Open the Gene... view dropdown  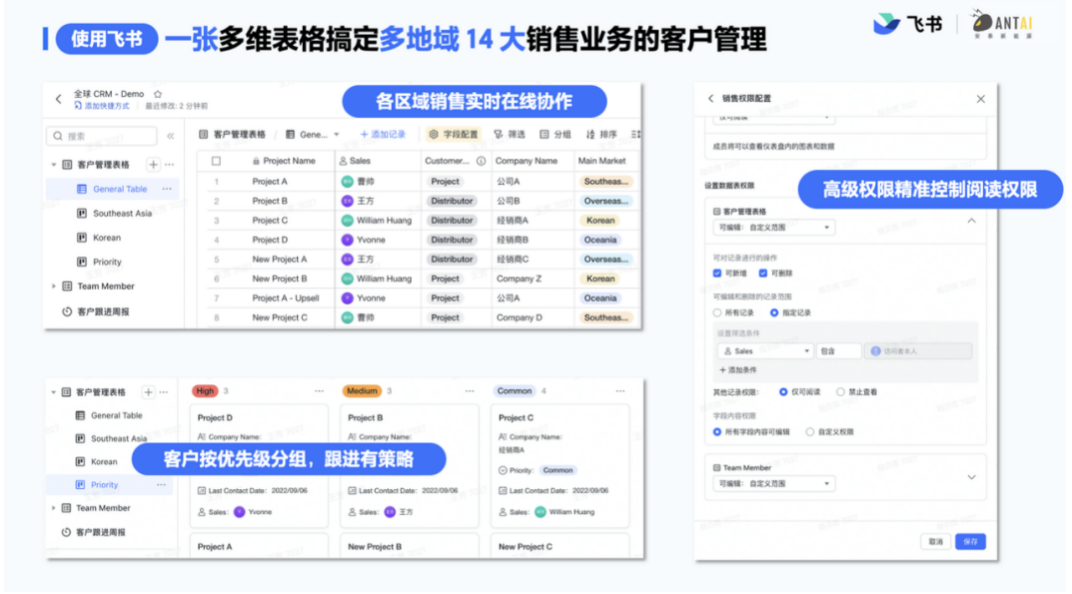click(x=313, y=135)
